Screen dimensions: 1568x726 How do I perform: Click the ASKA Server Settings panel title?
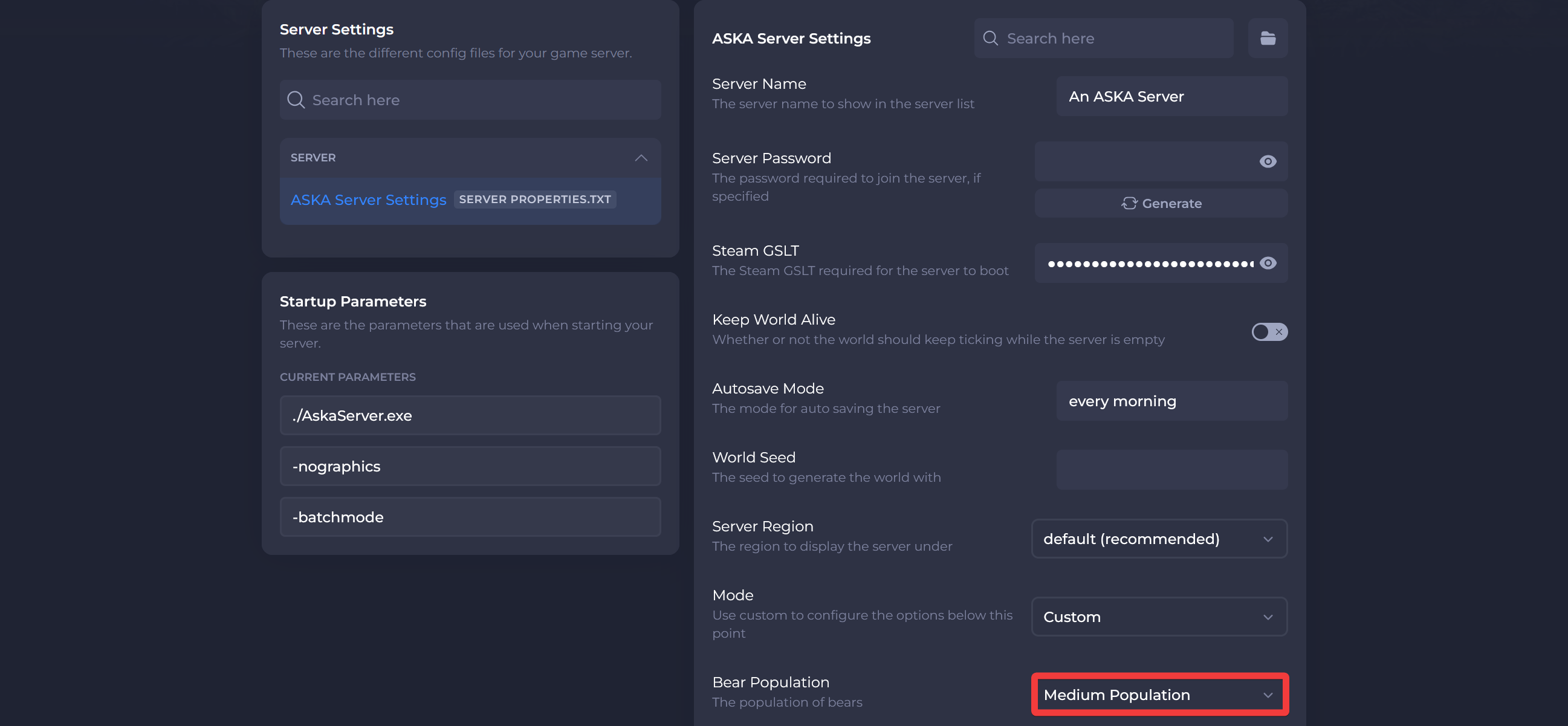pos(791,38)
